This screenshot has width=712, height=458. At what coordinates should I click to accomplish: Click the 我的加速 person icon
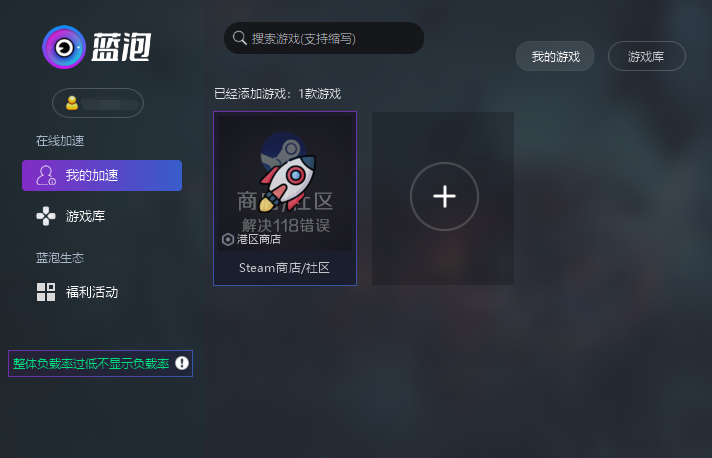46,175
